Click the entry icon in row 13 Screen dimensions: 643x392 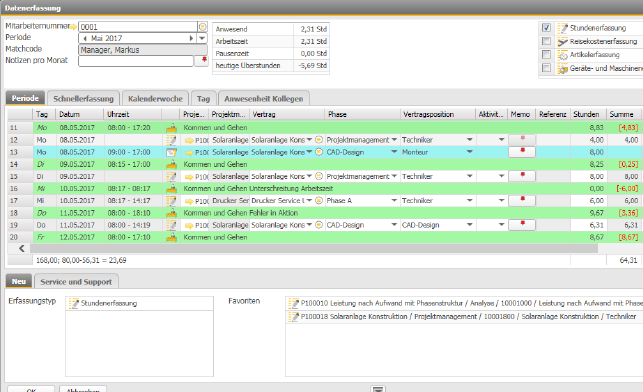tap(171, 152)
